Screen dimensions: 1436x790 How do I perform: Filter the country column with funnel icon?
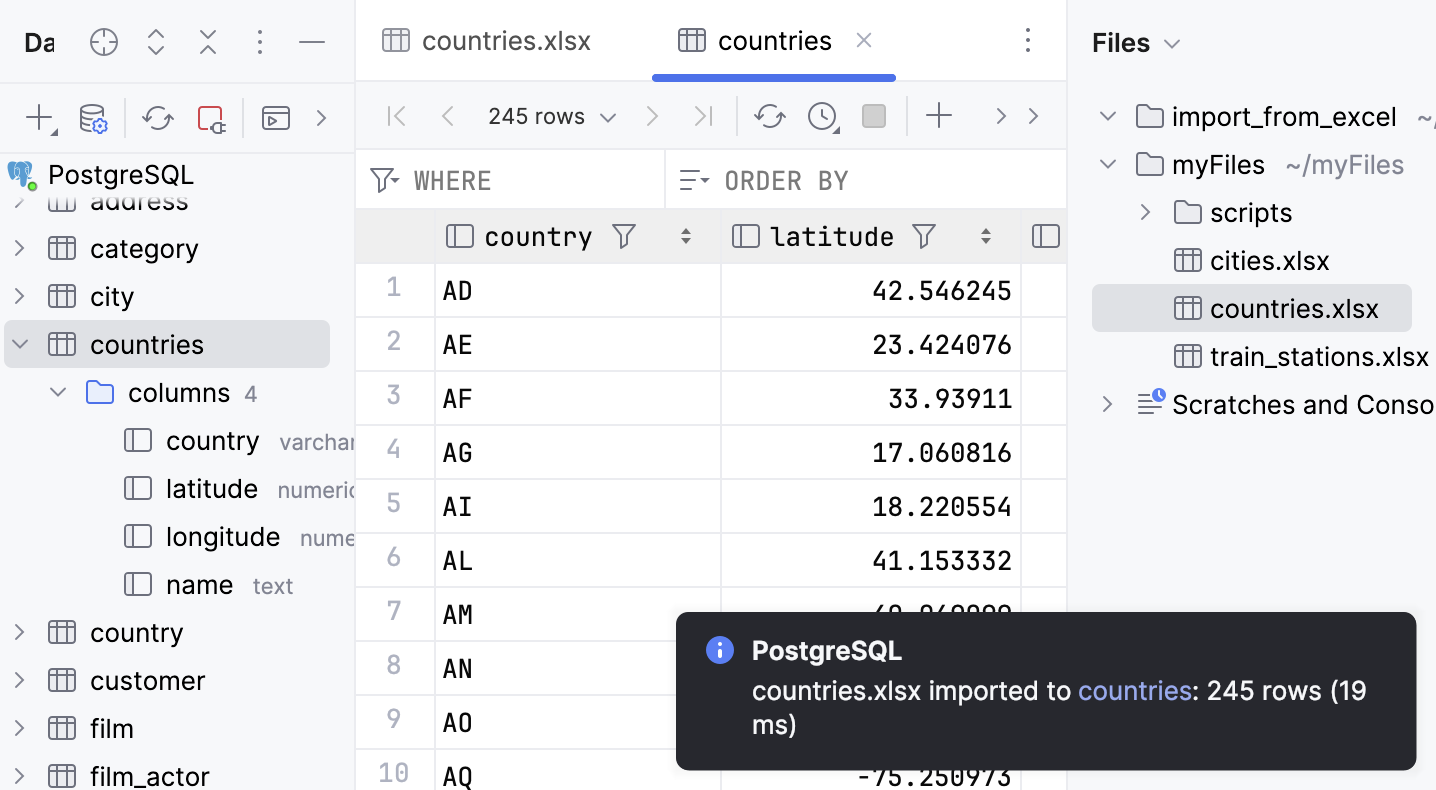point(622,236)
